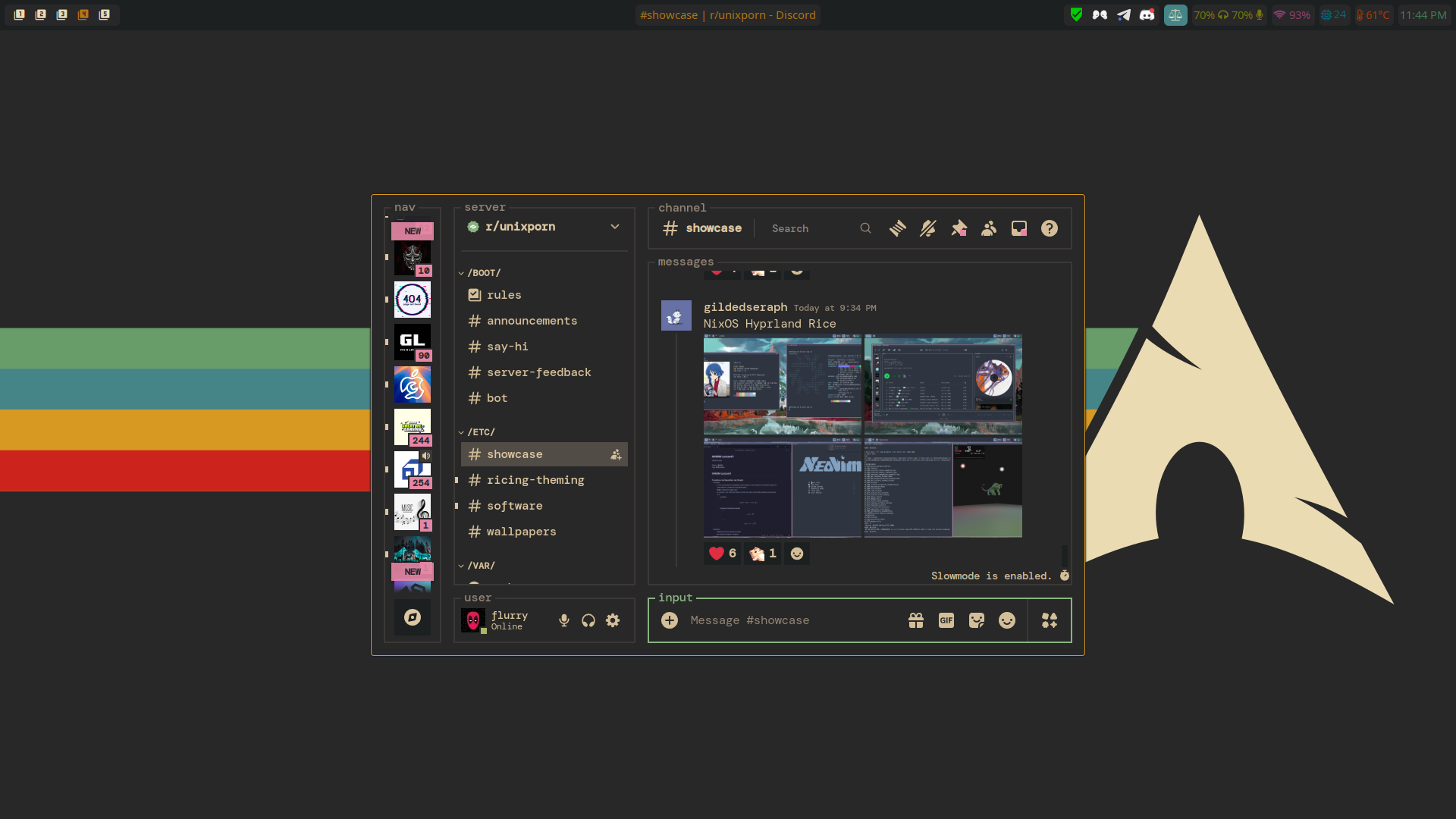Attach a file with the plus icon
This screenshot has height=819, width=1456.
(x=670, y=620)
